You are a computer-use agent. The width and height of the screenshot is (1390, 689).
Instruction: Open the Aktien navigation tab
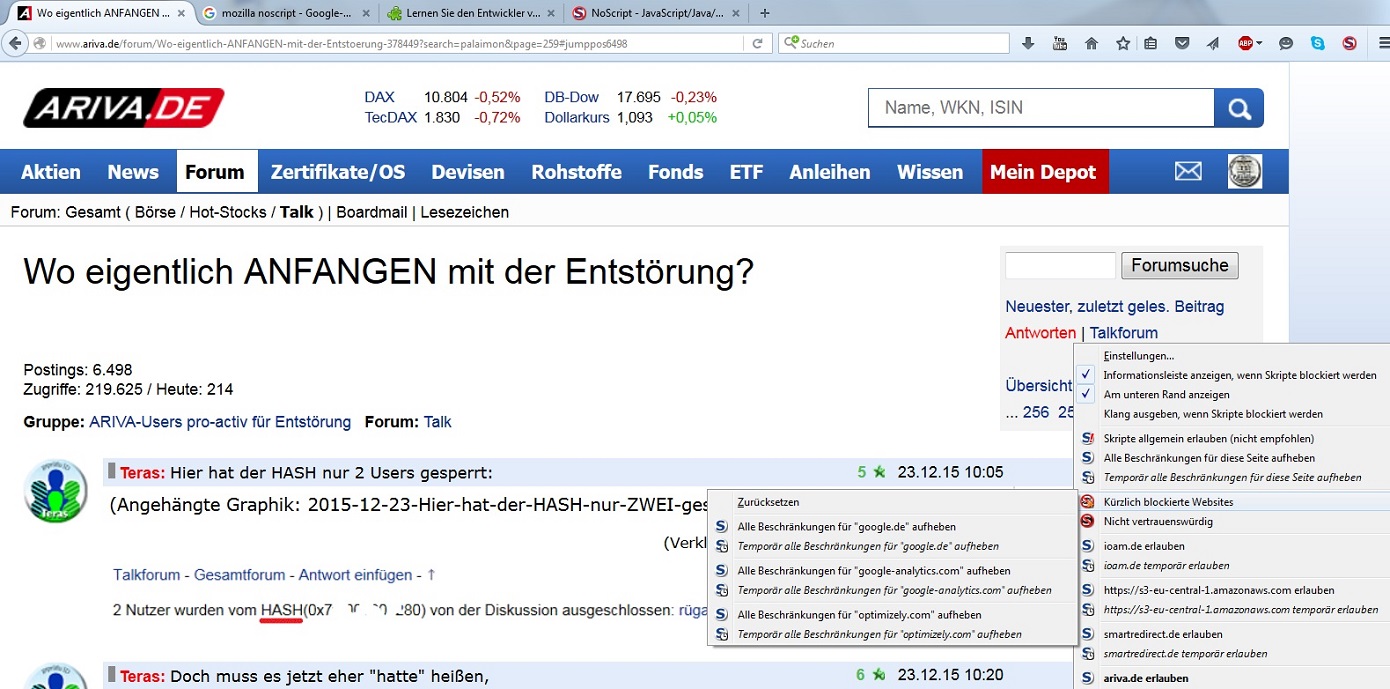coord(51,172)
